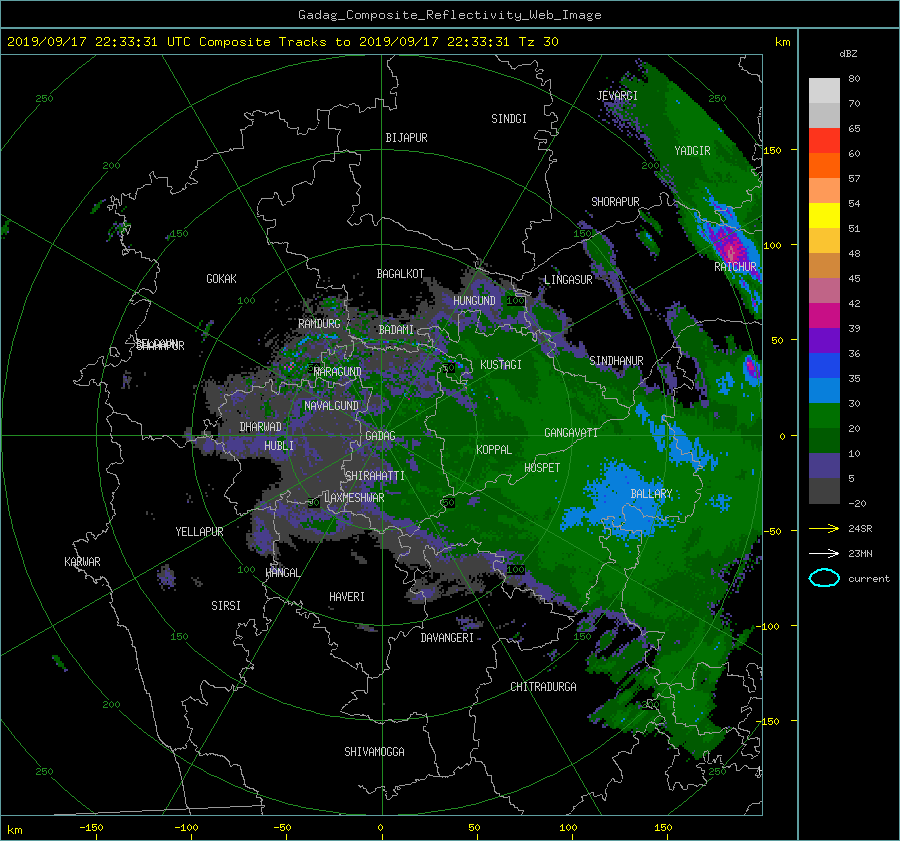Click the DAVANGERI city label
This screenshot has width=900, height=841.
(447, 638)
